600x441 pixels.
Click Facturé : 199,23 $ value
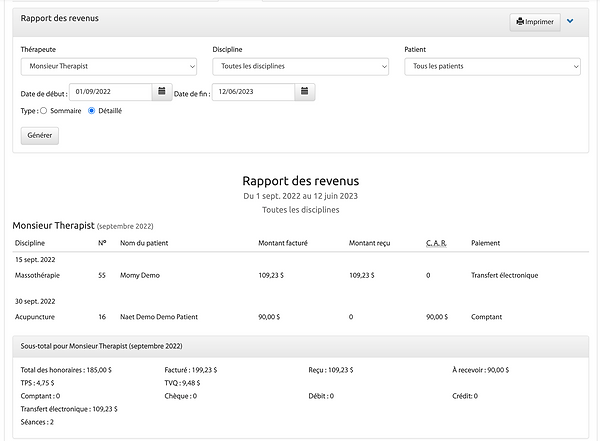click(x=191, y=370)
